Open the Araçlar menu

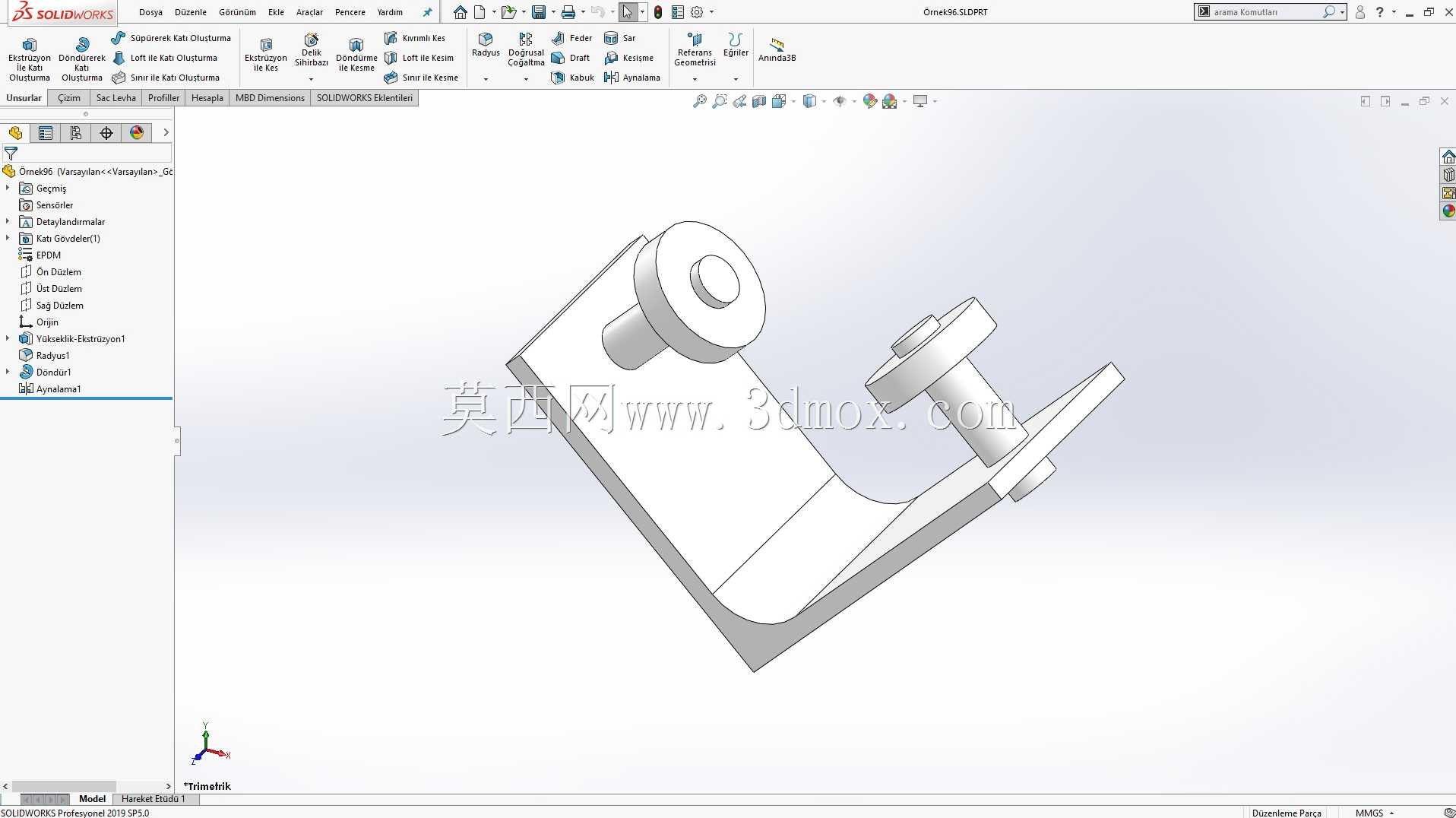pos(309,12)
